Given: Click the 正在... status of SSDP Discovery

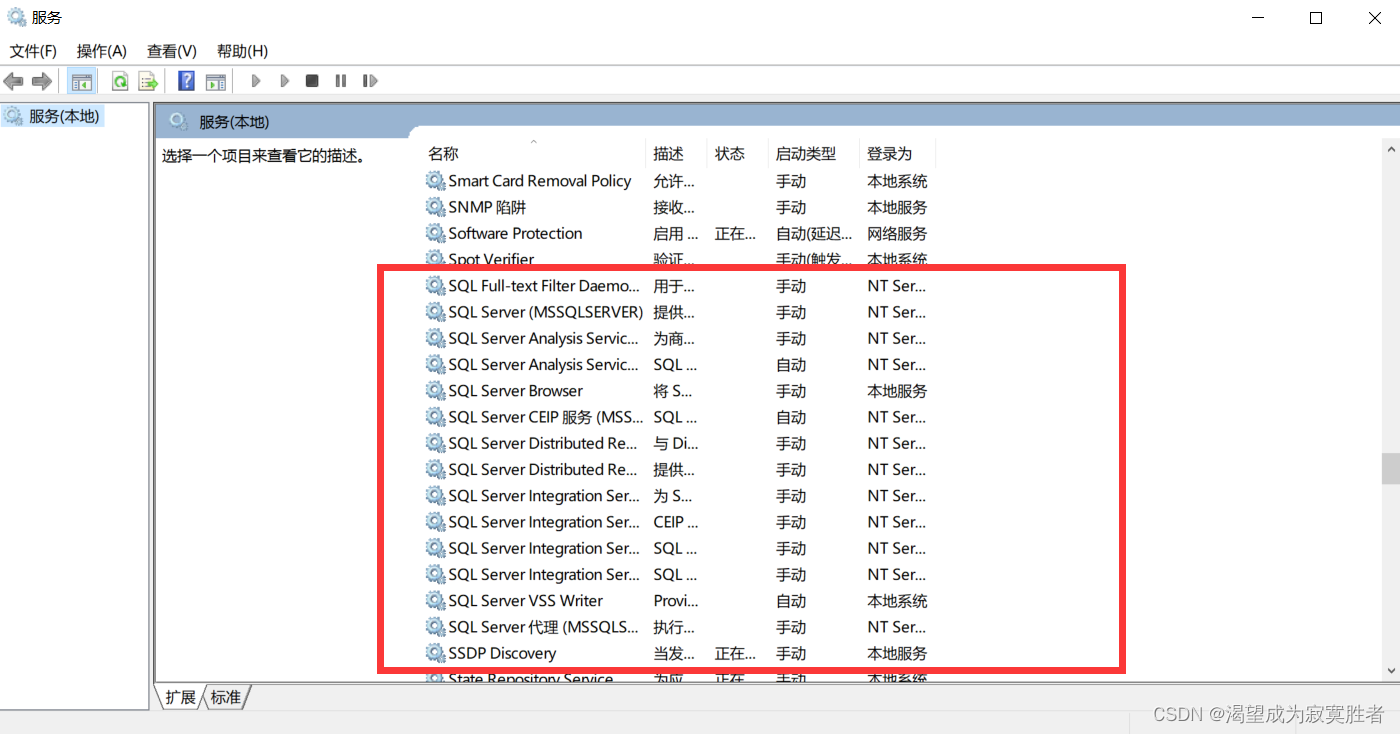Looking at the screenshot, I should pyautogui.click(x=735, y=653).
